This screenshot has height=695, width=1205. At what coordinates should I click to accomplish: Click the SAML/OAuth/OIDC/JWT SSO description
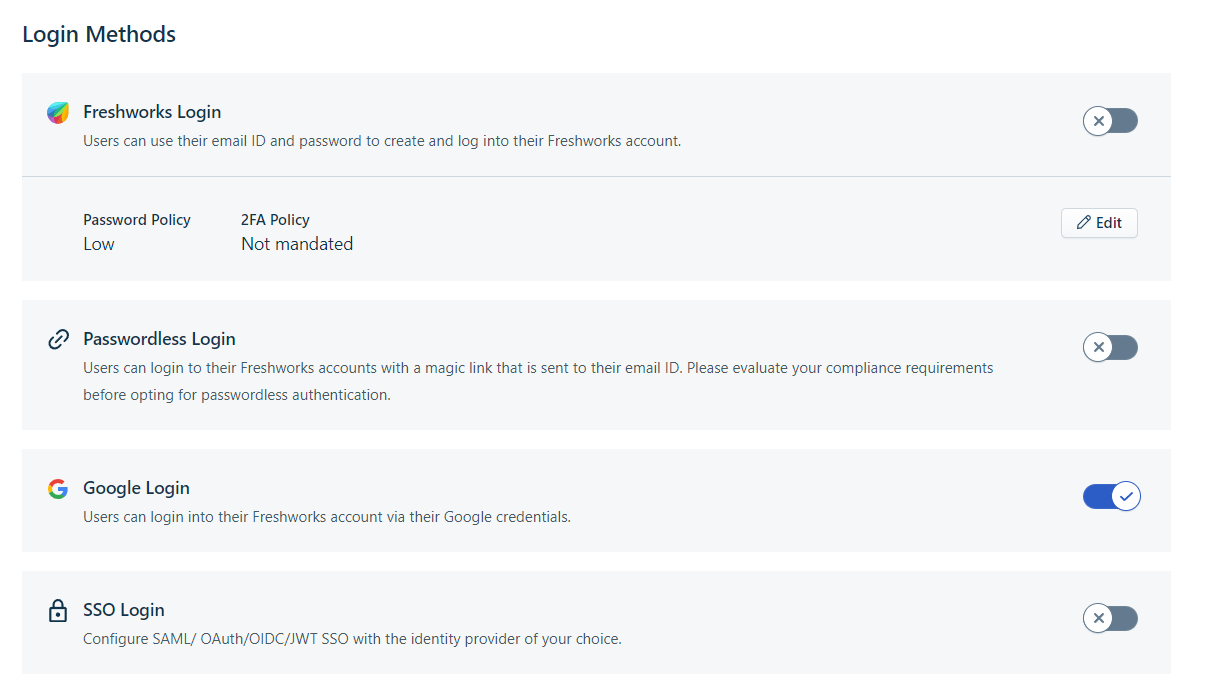point(352,639)
